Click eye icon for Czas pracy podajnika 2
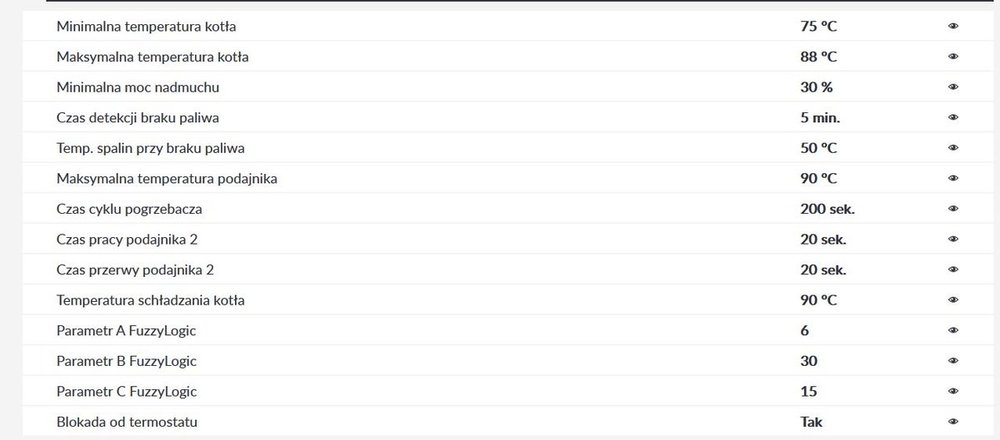 953,240
